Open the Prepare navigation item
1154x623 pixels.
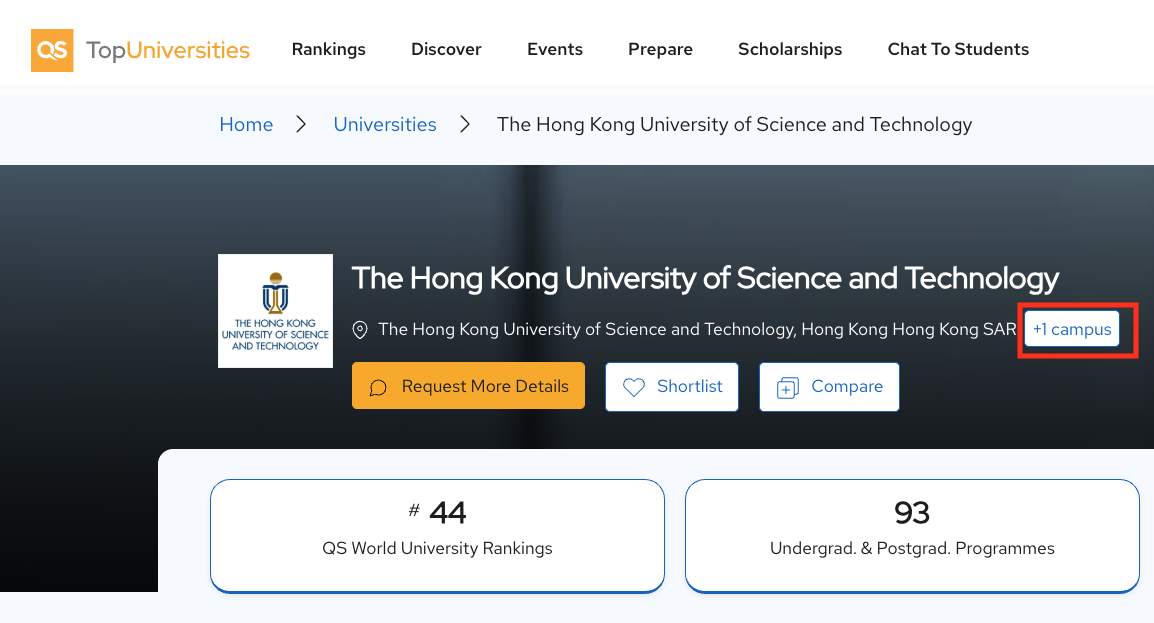pyautogui.click(x=660, y=49)
